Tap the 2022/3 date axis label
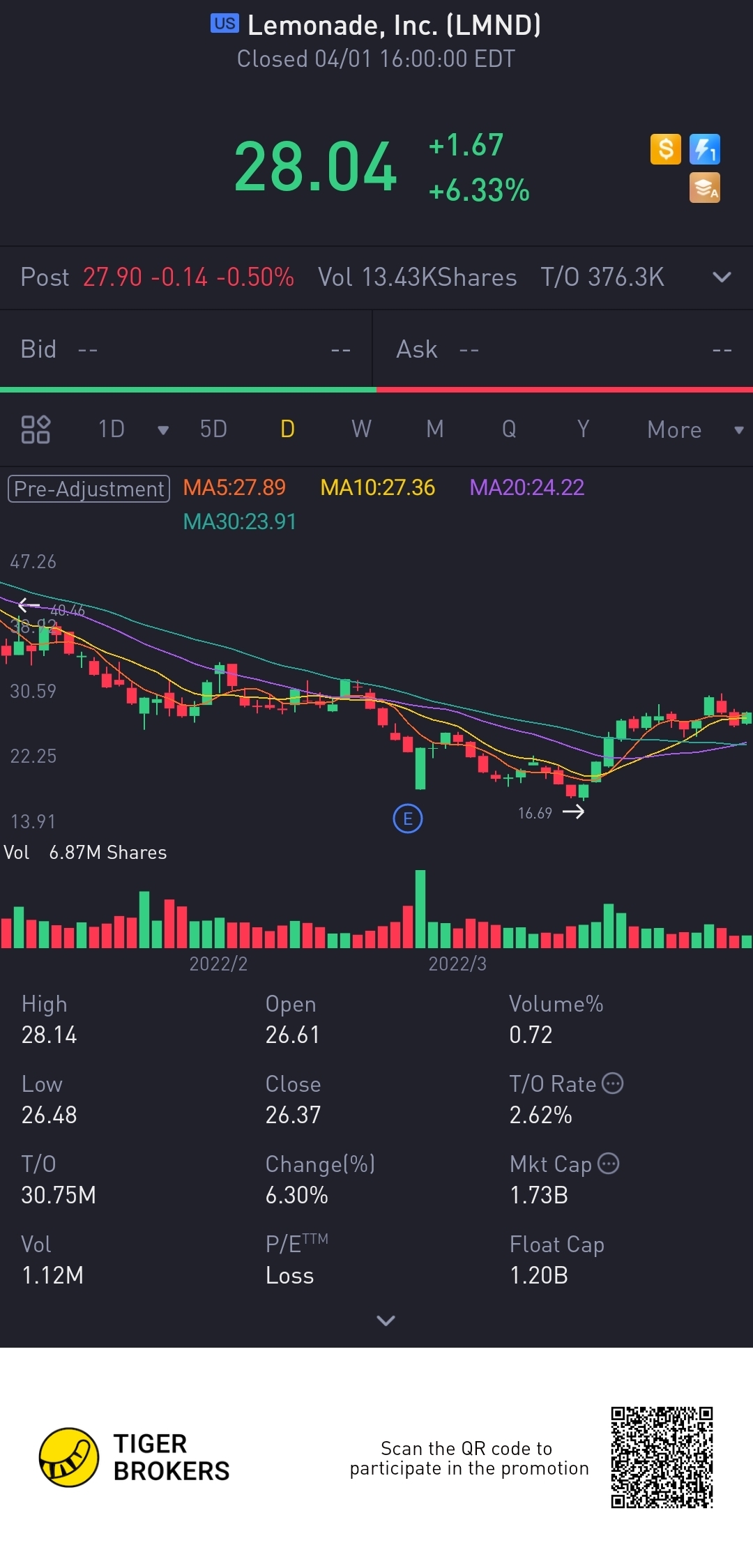Image resolution: width=753 pixels, height=1568 pixels. click(x=457, y=964)
